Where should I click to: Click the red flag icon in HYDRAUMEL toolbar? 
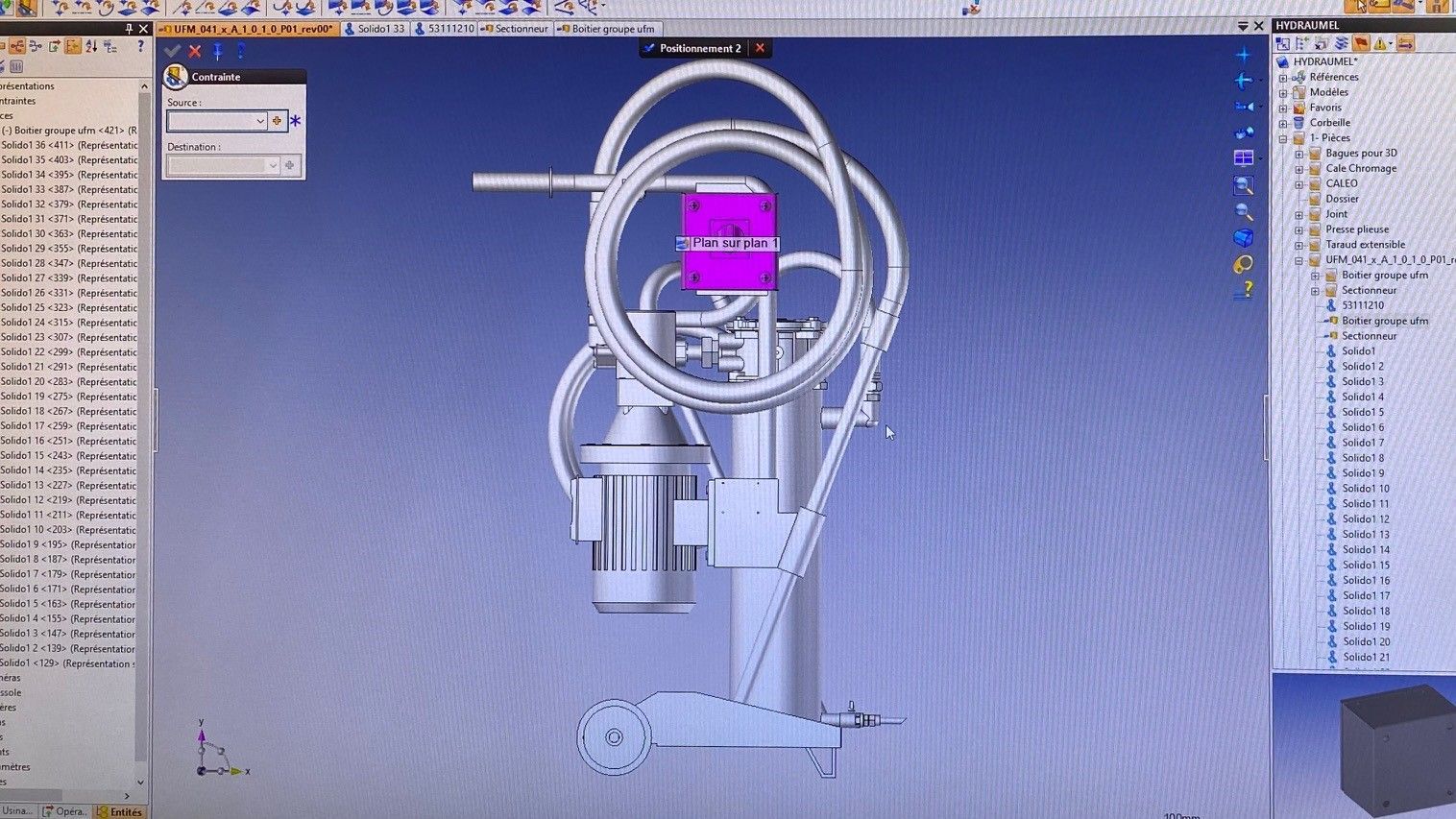1361,43
